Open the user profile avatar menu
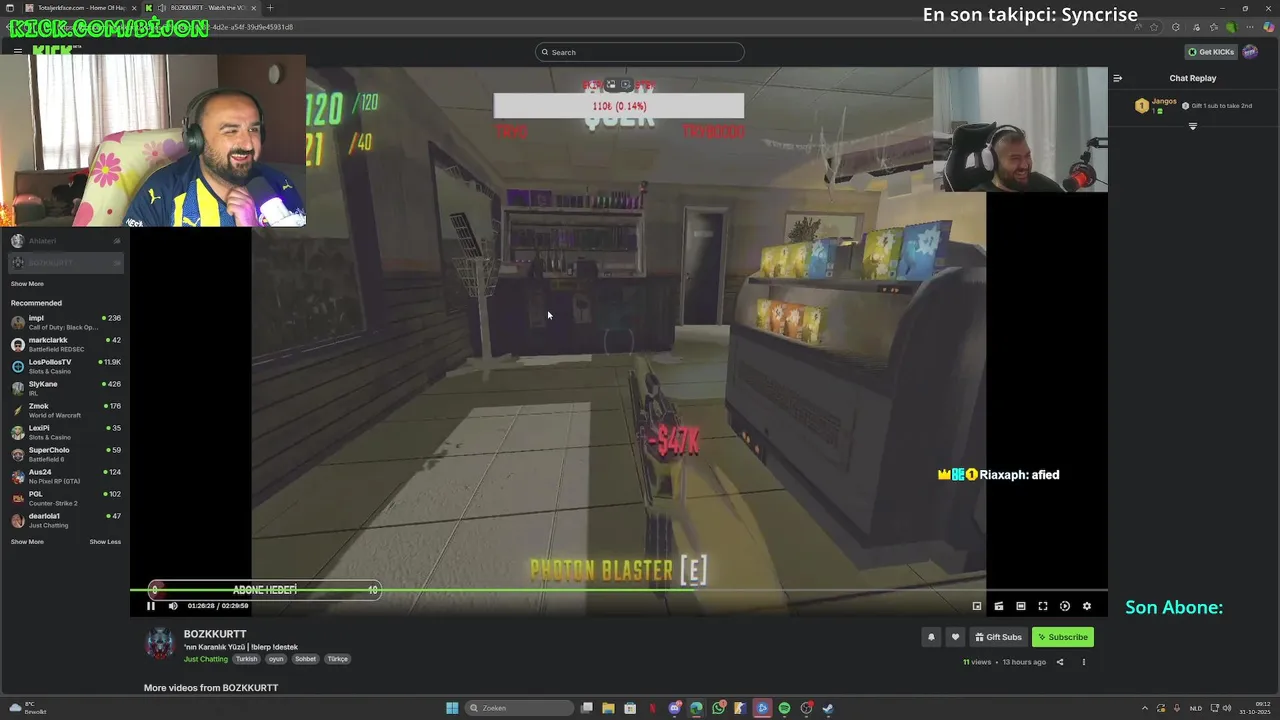The image size is (1280, 720). point(1250,52)
